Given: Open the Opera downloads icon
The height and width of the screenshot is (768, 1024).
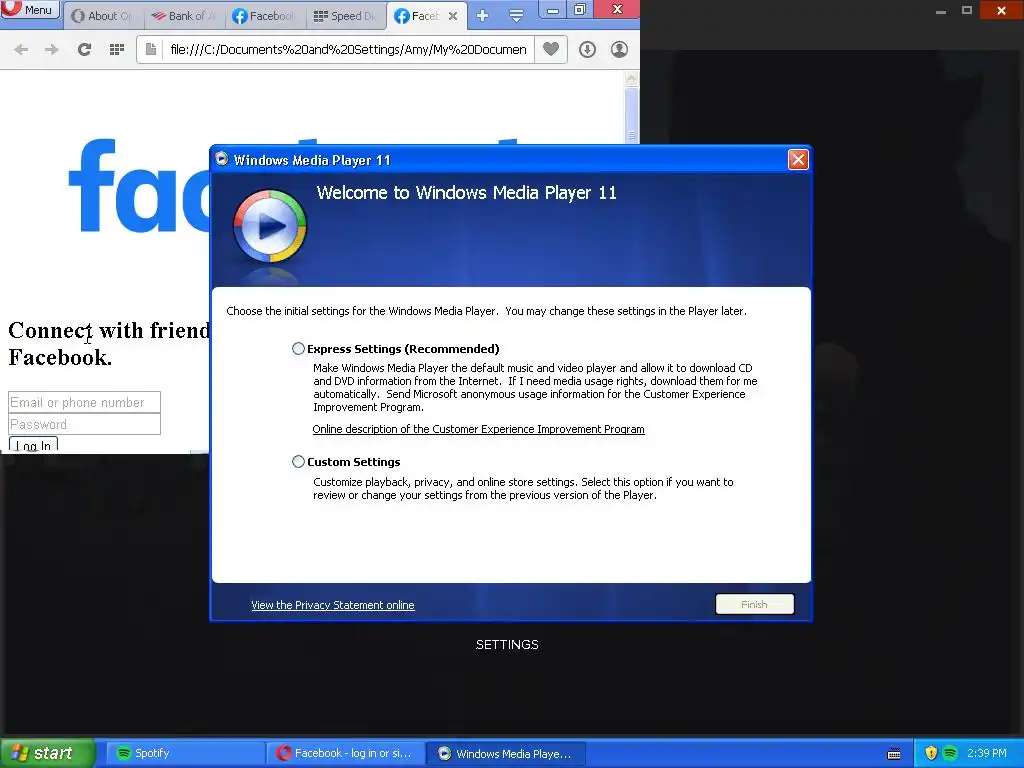Looking at the screenshot, I should point(587,50).
